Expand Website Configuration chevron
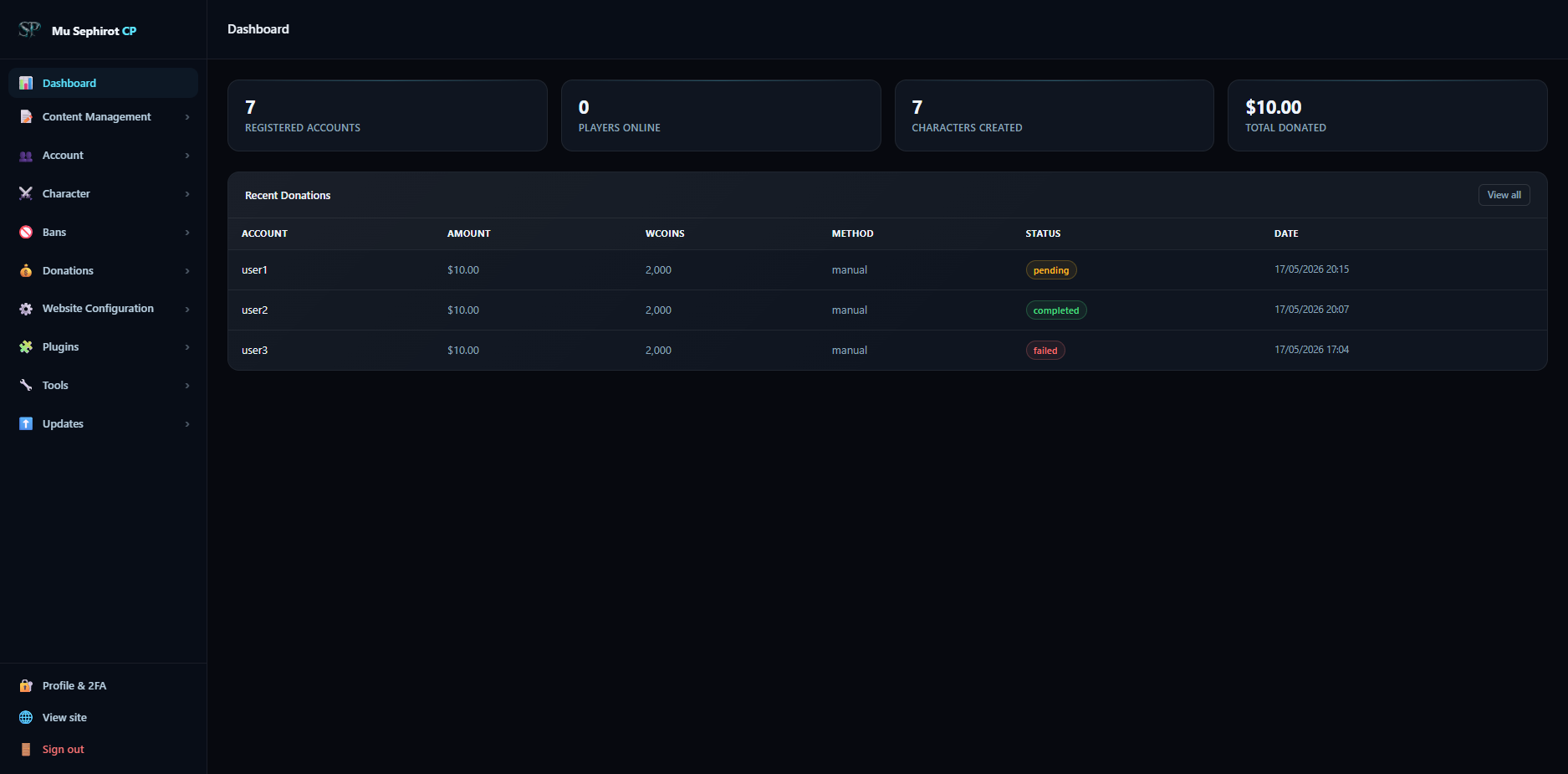 187,310
